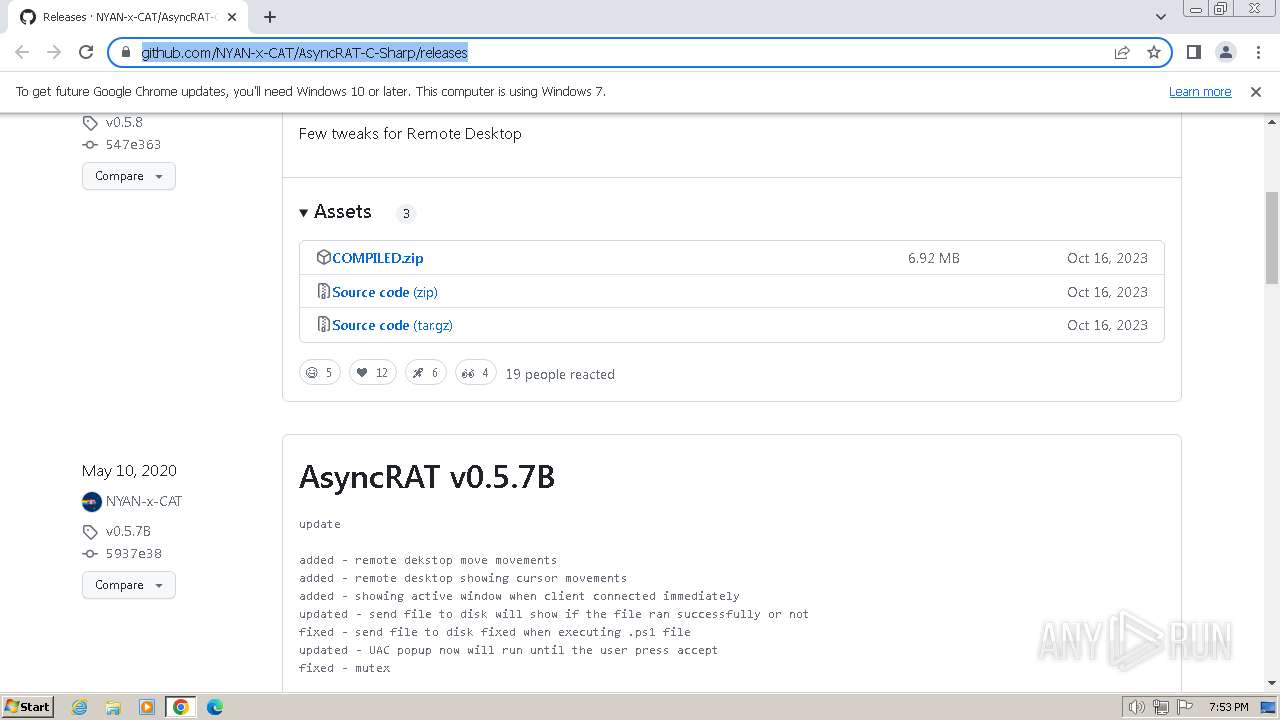The width and height of the screenshot is (1280, 720).
Task: Open the media player taskbar icon
Action: click(147, 707)
